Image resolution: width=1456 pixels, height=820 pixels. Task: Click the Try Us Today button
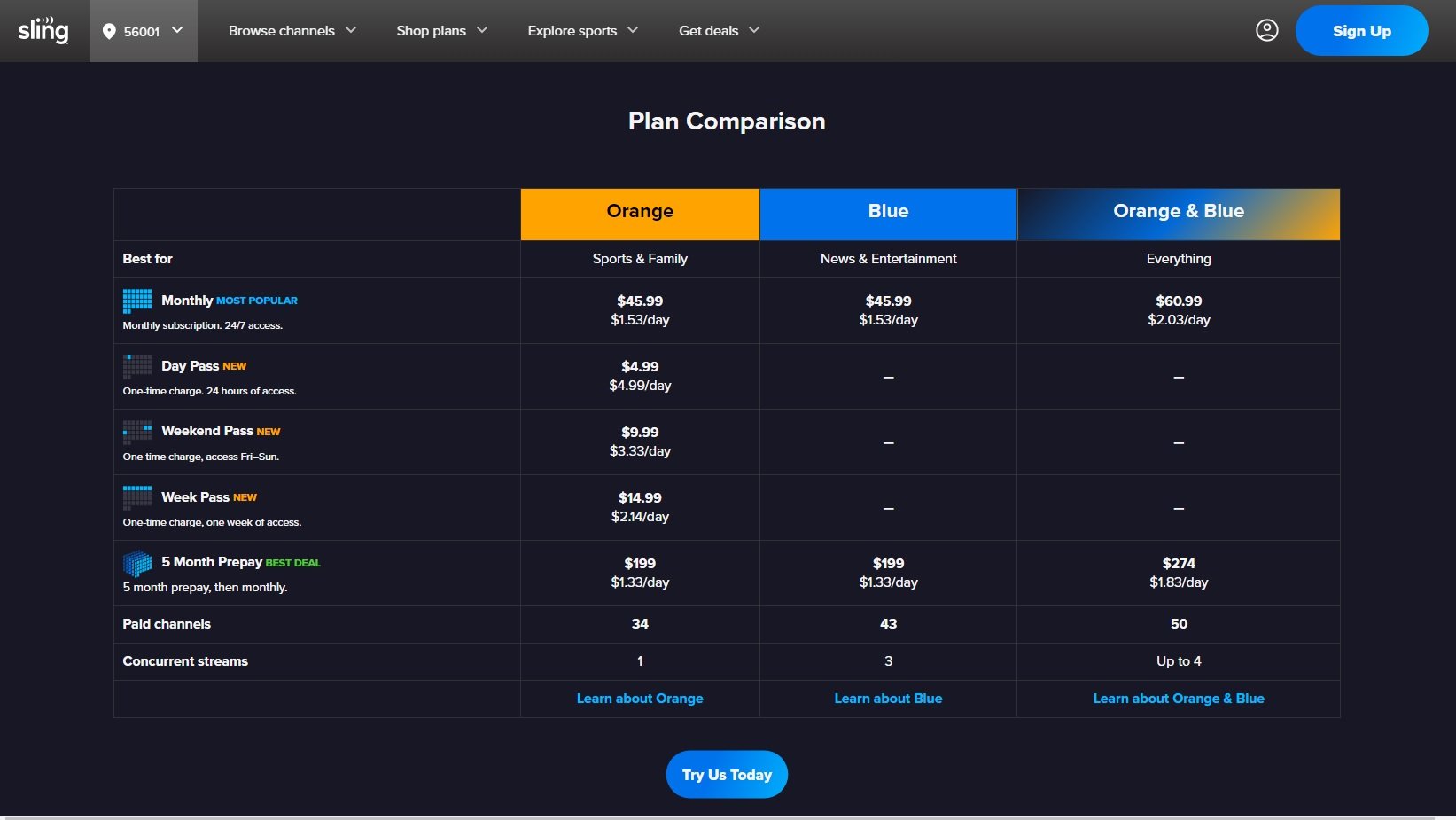[x=727, y=775]
